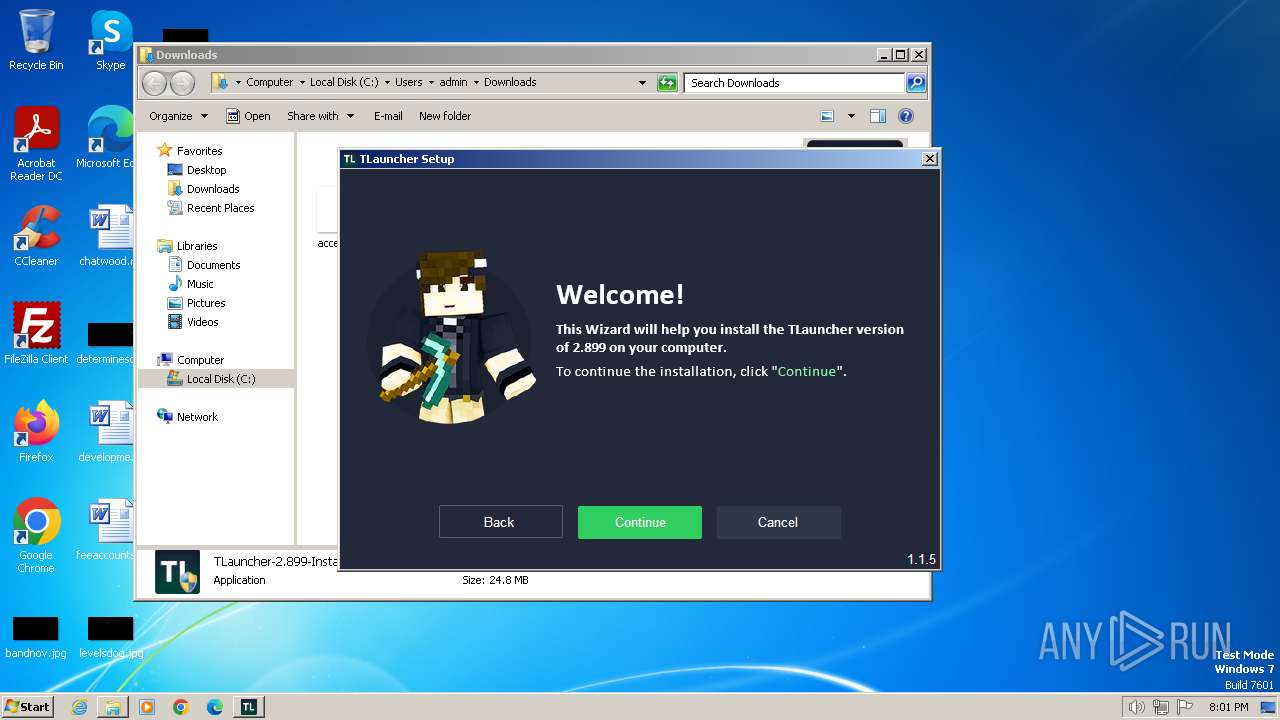Cancel the TLauncher installation
1280x720 pixels.
coord(778,522)
